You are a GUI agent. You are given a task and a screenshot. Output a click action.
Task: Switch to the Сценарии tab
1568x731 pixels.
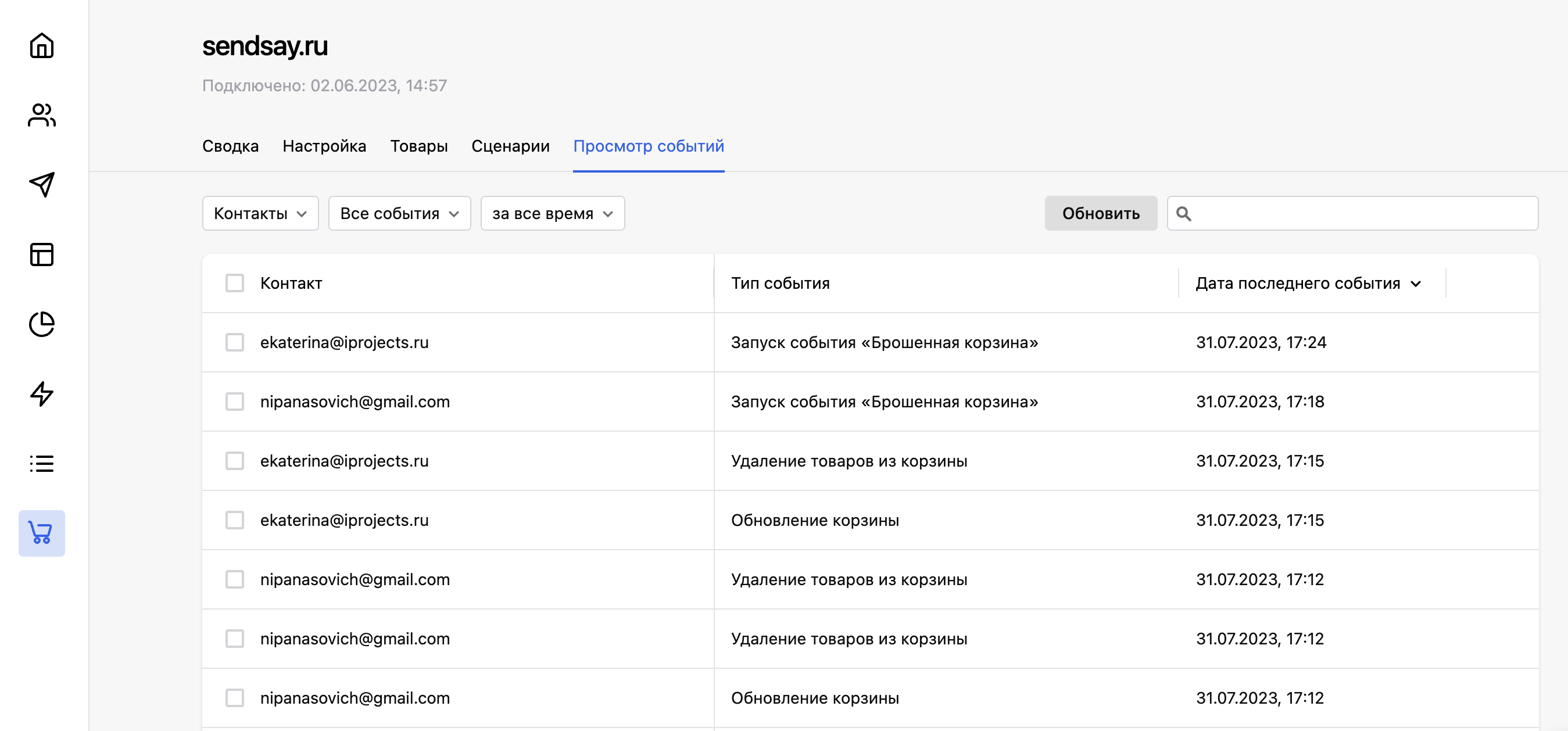click(x=510, y=146)
